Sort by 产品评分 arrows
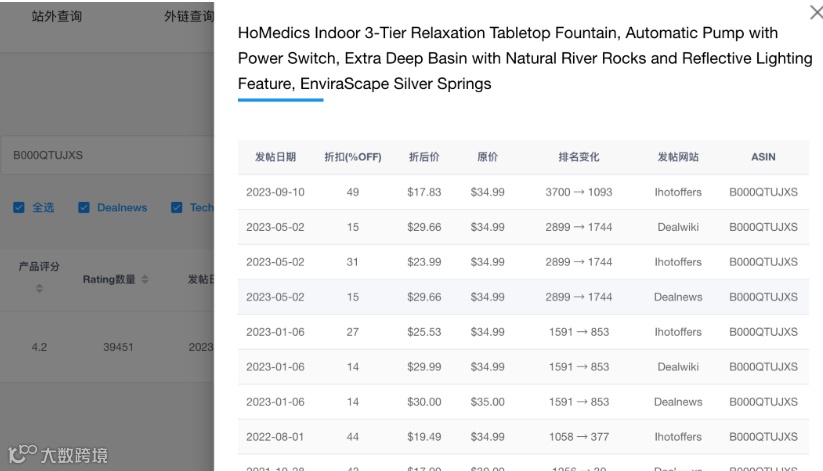 (x=39, y=288)
